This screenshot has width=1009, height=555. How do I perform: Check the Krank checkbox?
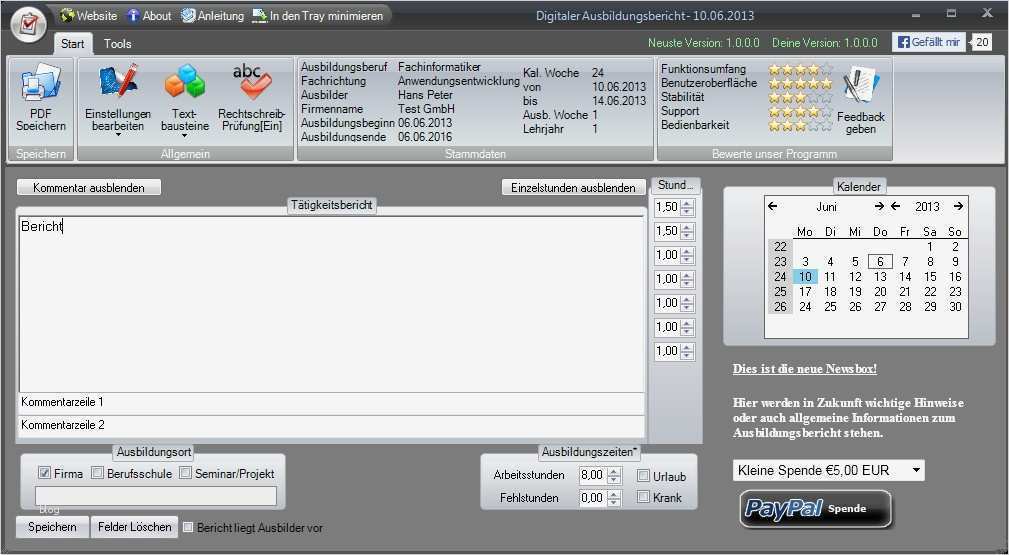tap(643, 497)
